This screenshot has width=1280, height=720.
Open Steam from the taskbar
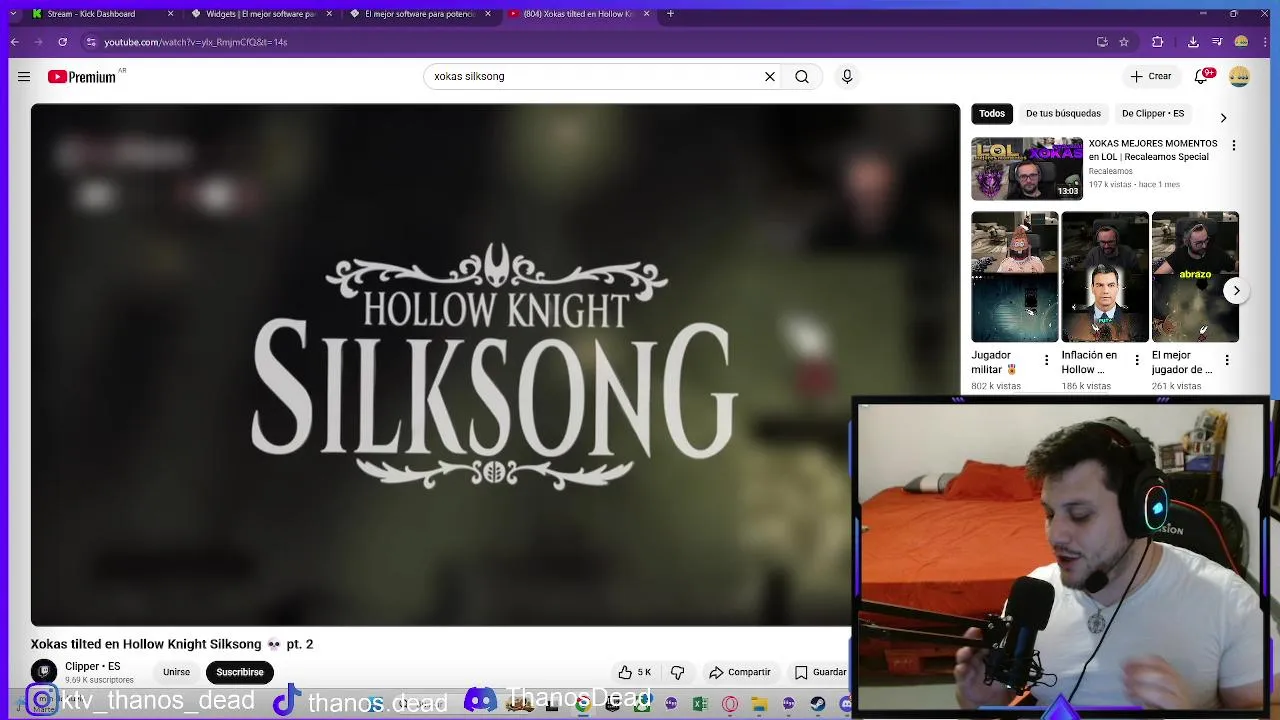coord(818,705)
